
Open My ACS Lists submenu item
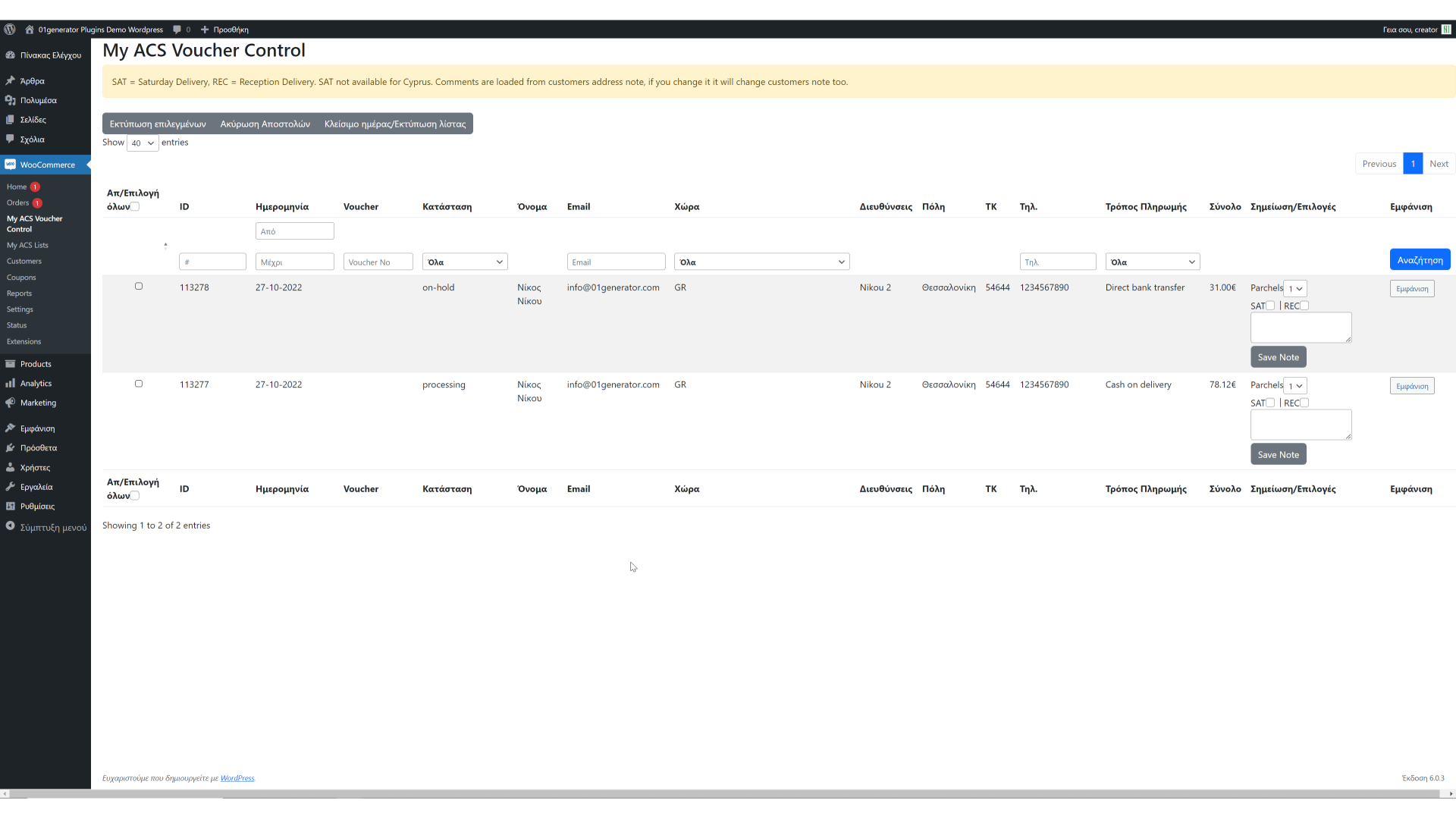point(27,245)
